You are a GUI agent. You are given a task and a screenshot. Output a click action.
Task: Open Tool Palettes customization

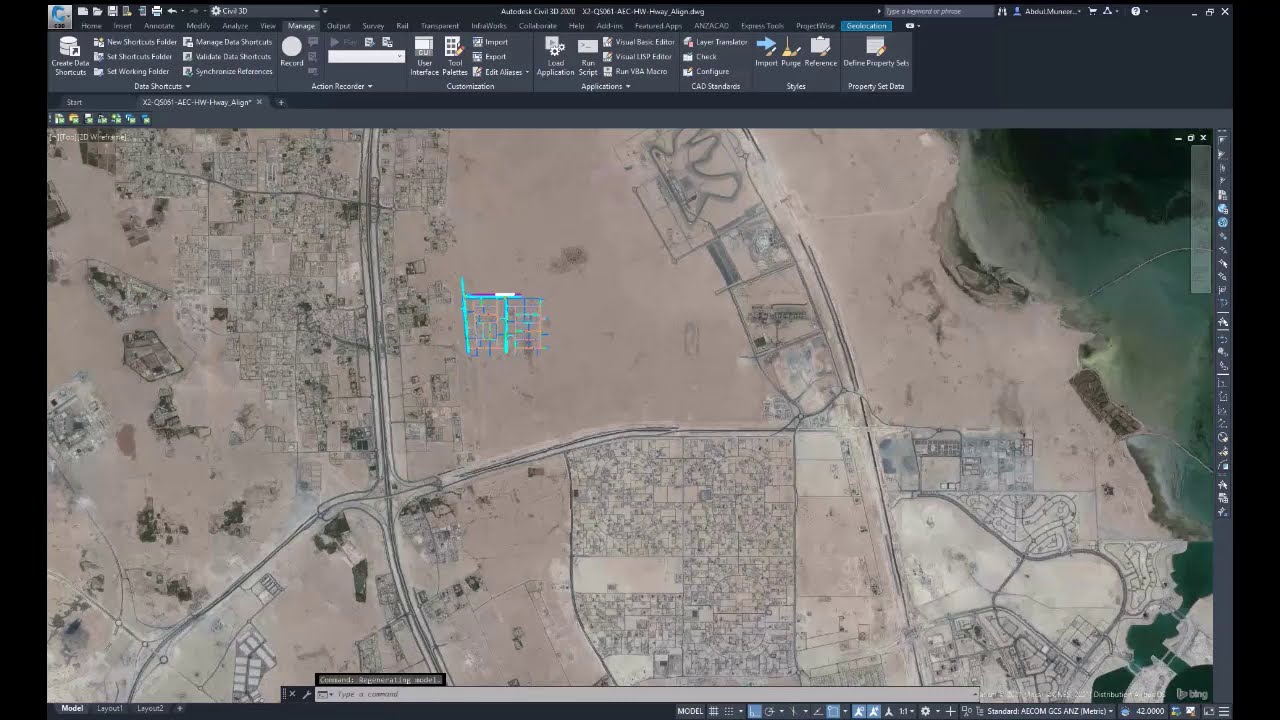pos(454,57)
